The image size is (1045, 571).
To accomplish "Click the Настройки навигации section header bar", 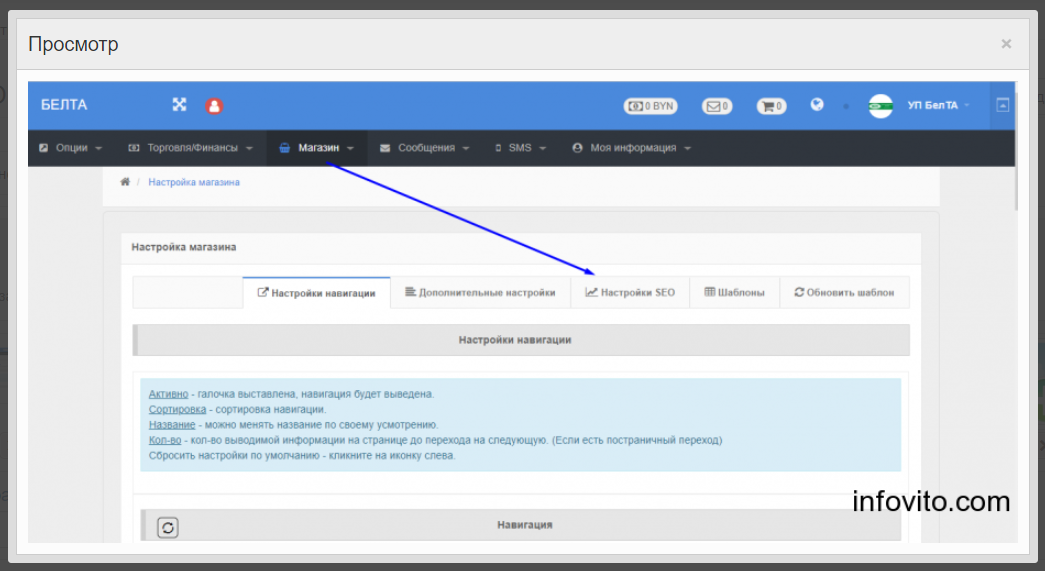I will pos(521,340).
